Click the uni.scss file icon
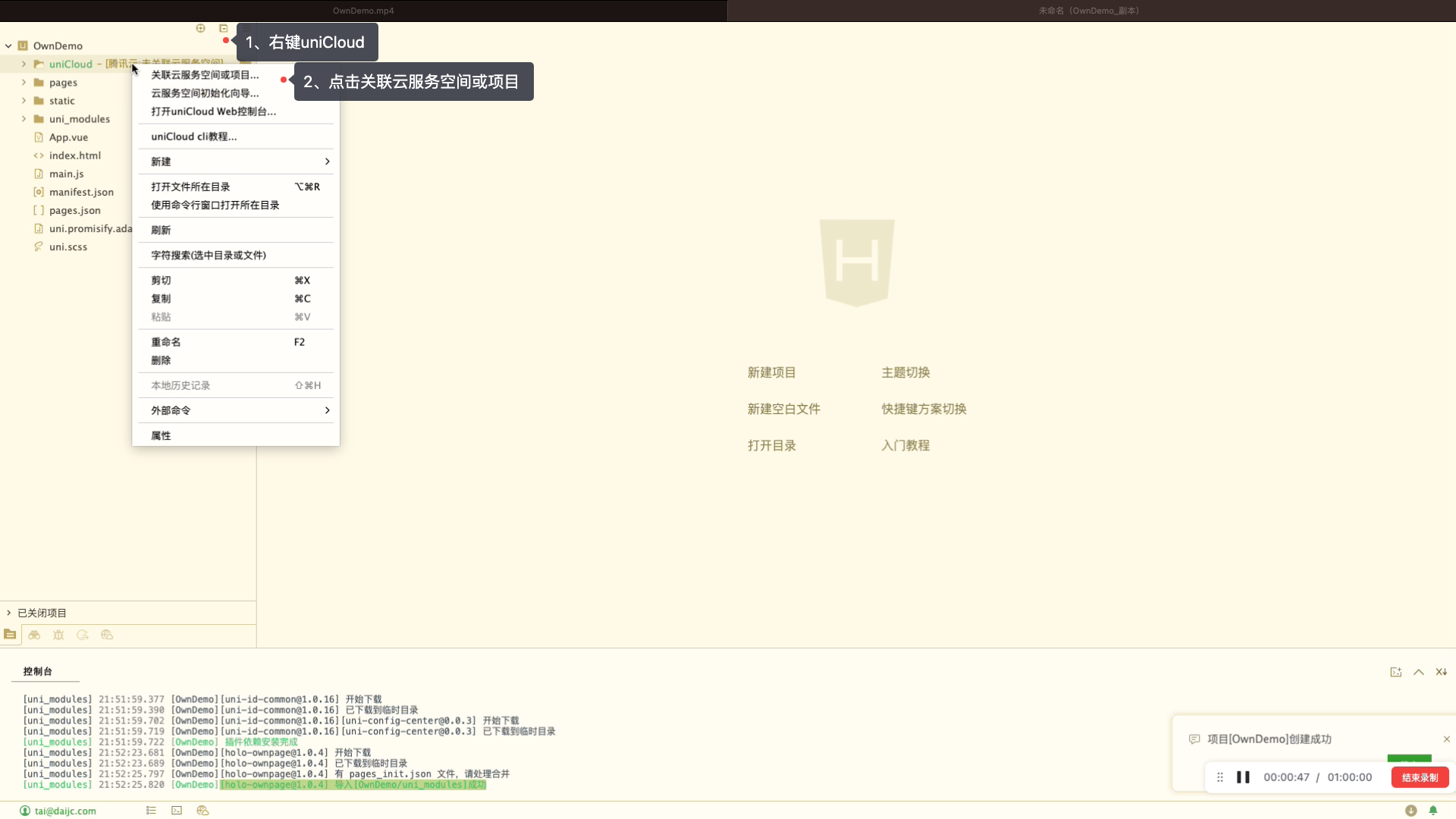1456x819 pixels. tap(39, 246)
